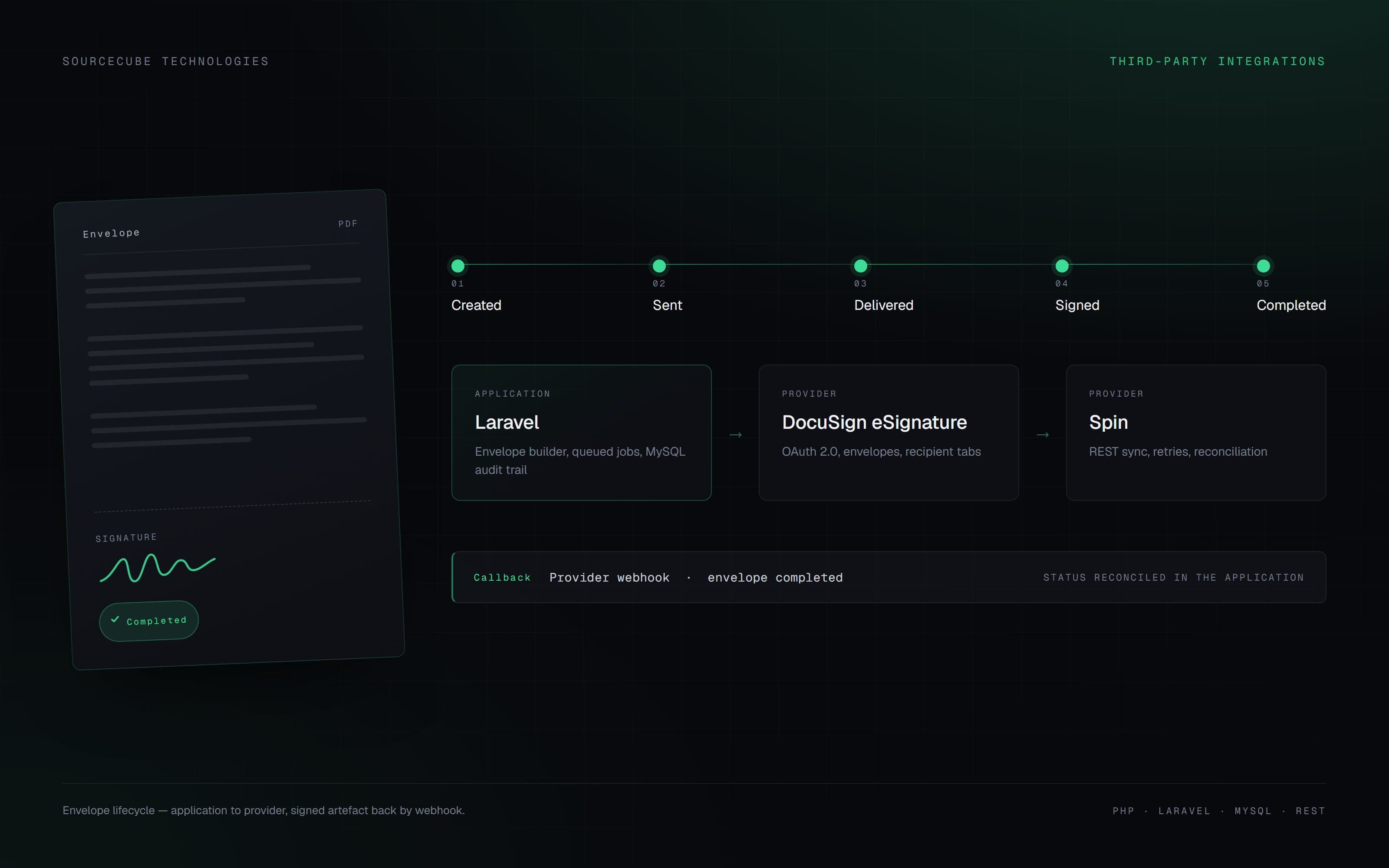The image size is (1389, 868).
Task: Open the Laravel application card
Action: [582, 432]
